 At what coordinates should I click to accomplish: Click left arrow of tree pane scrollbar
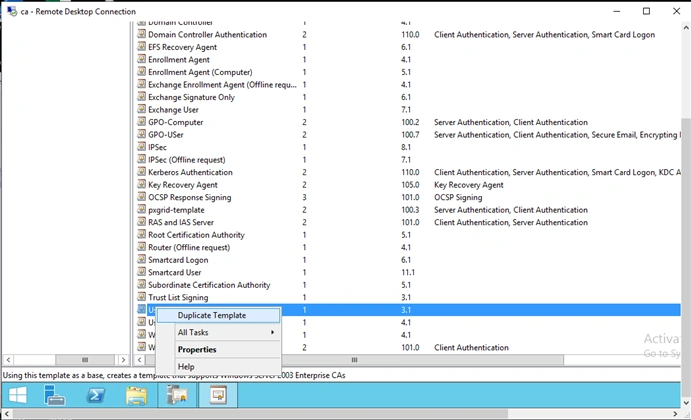[8, 360]
